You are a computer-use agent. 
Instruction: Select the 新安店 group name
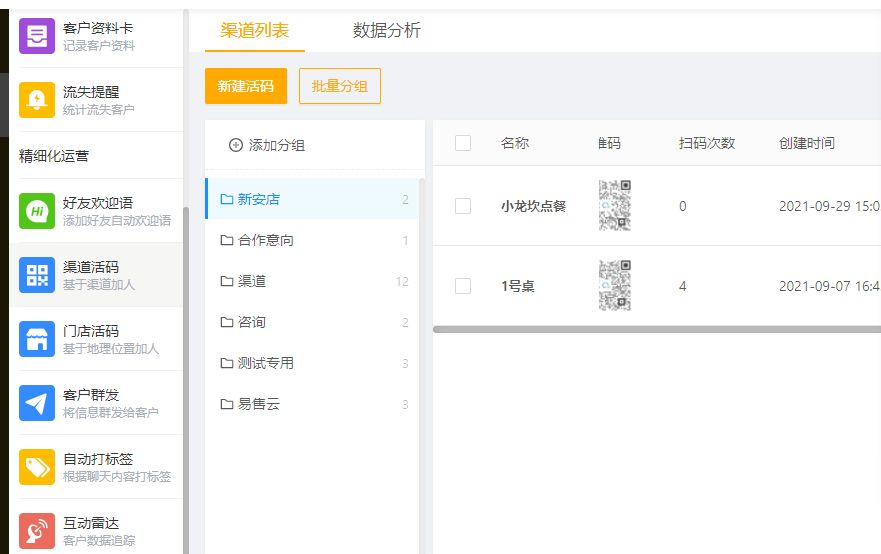(x=258, y=199)
